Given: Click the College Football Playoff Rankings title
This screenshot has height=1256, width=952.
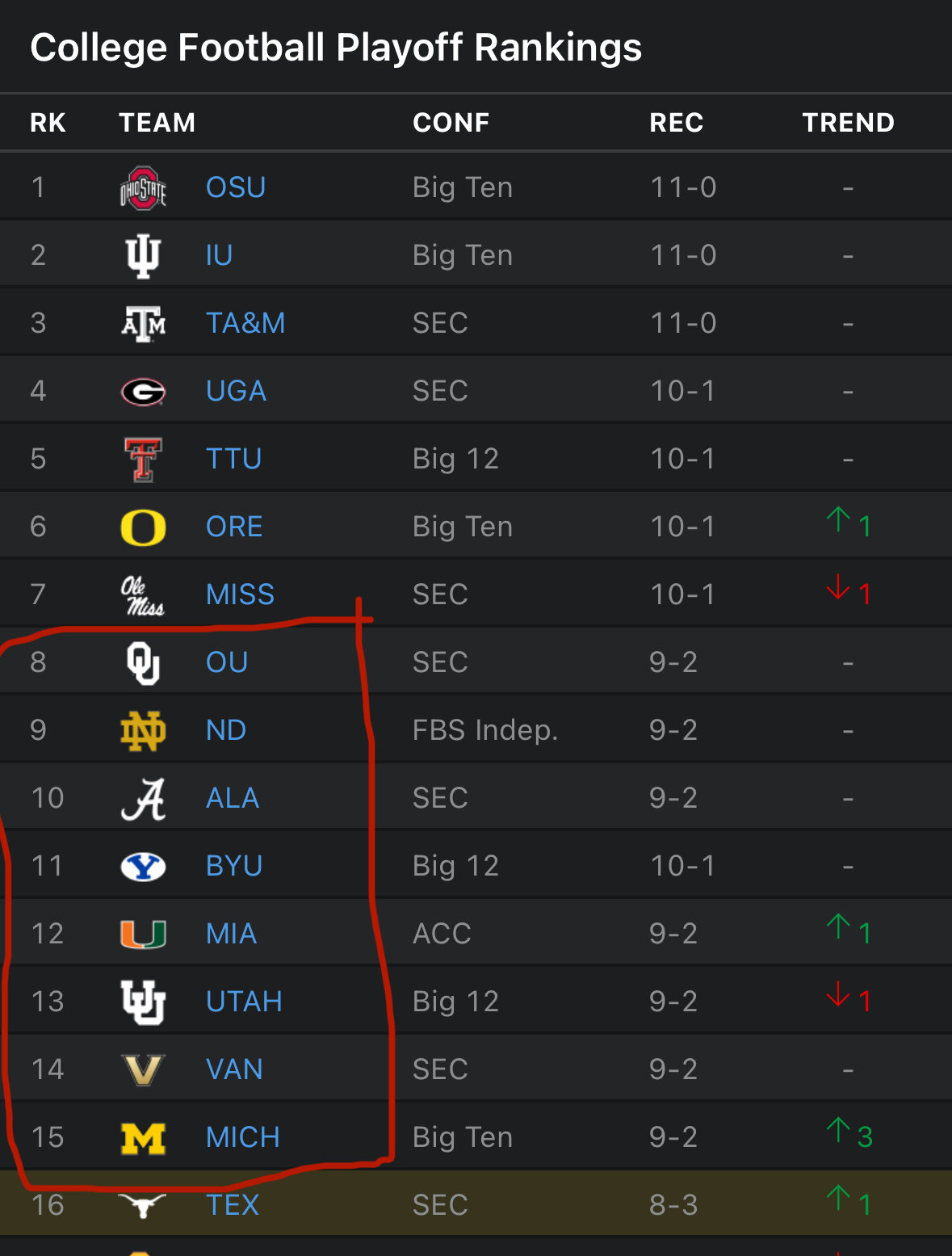Looking at the screenshot, I should (x=336, y=48).
